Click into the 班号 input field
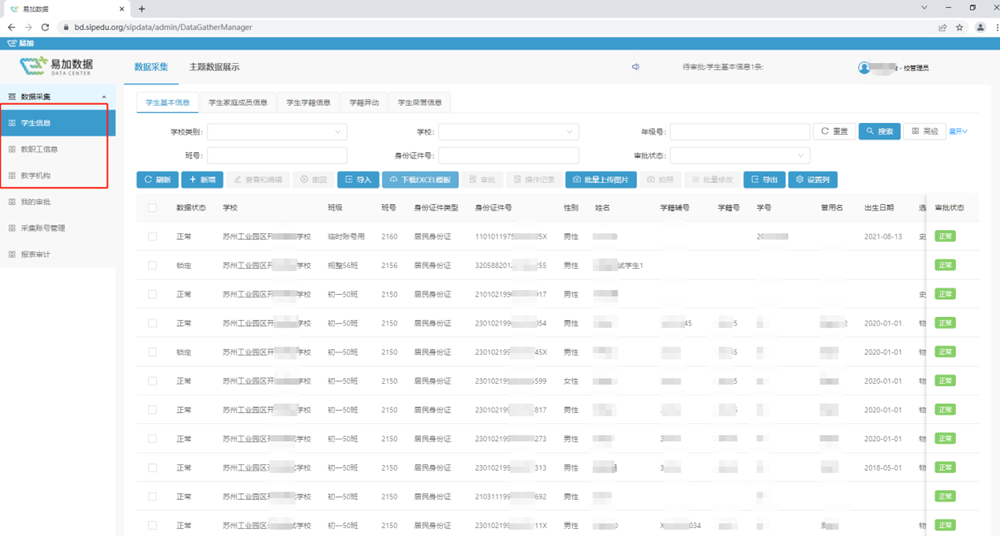Viewport: 1000px width, 536px height. pos(277,156)
